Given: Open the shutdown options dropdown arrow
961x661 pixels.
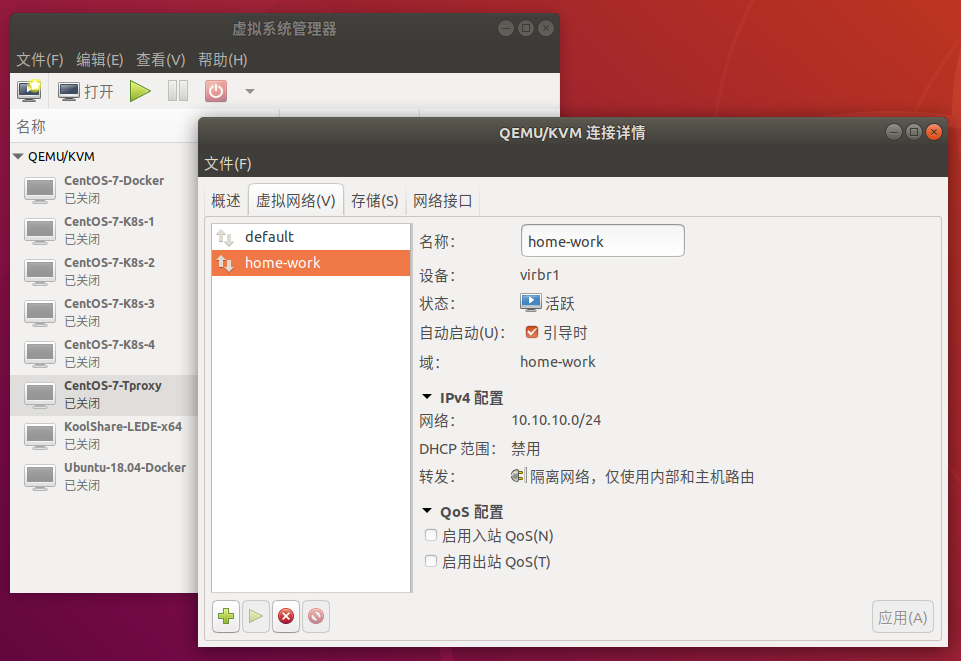Looking at the screenshot, I should [250, 91].
